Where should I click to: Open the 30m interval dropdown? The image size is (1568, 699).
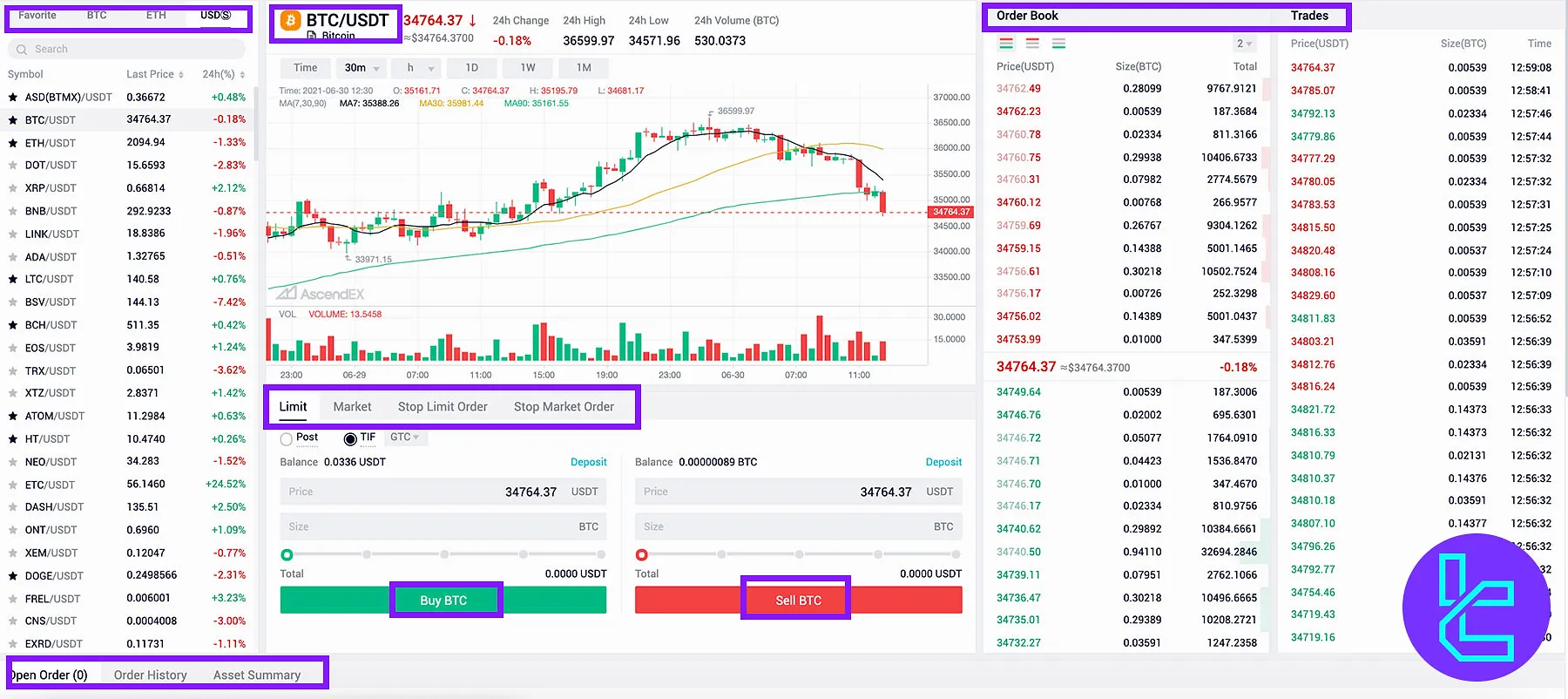362,68
